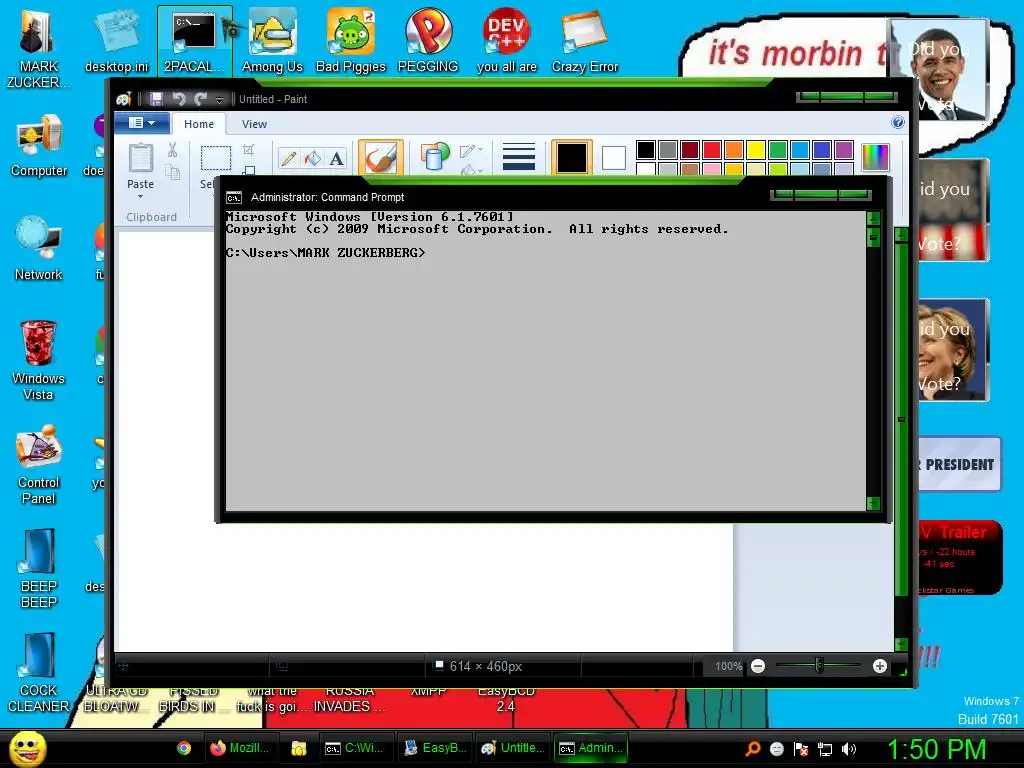
Task: Select the Fill with color bucket tool
Action: [x=313, y=158]
